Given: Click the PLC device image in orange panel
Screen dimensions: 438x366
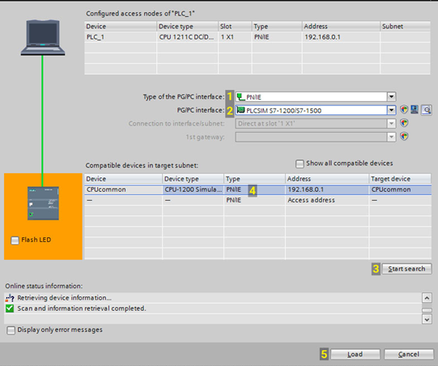Looking at the screenshot, I should coord(43,203).
